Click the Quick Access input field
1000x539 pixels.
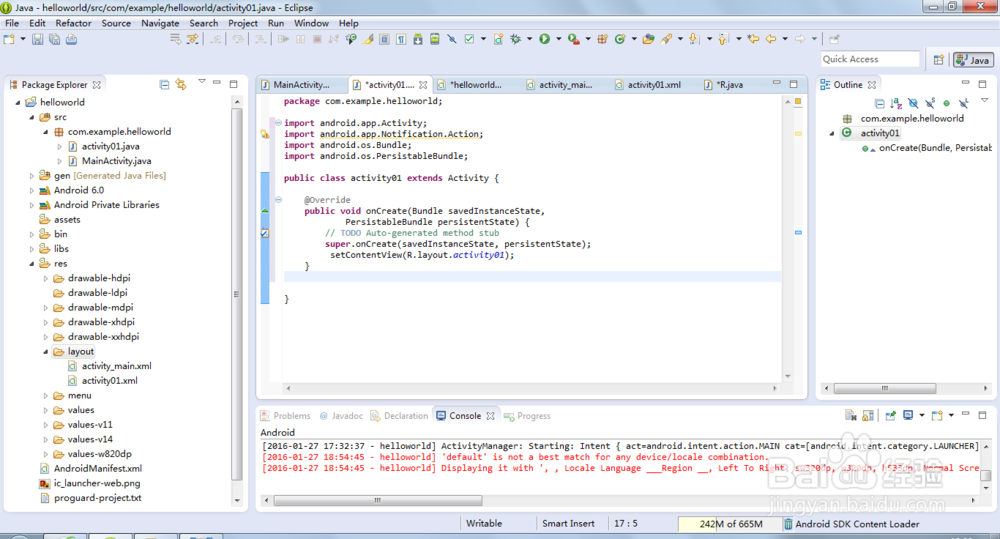tap(870, 59)
